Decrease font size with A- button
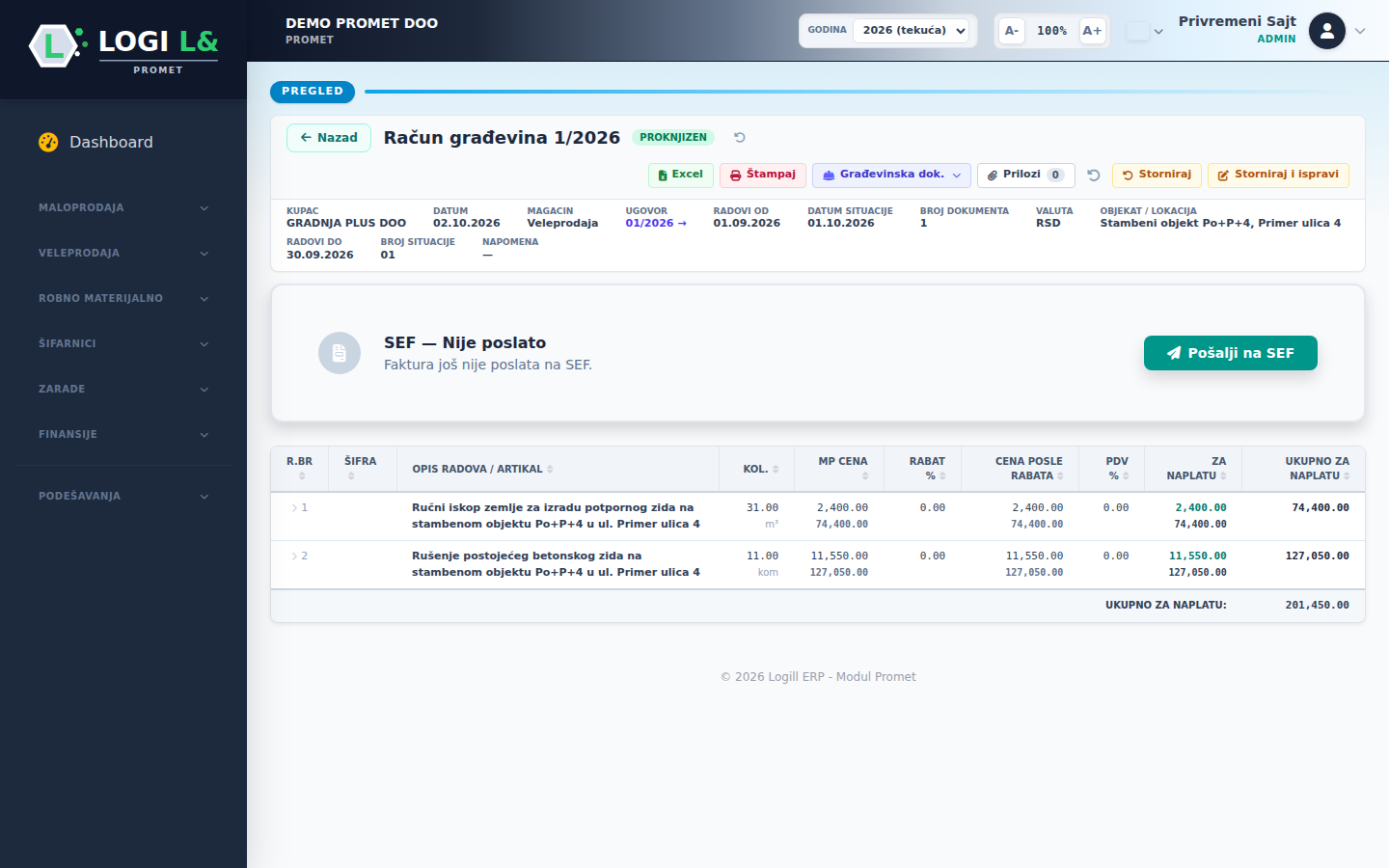The width and height of the screenshot is (1389, 868). (1012, 31)
